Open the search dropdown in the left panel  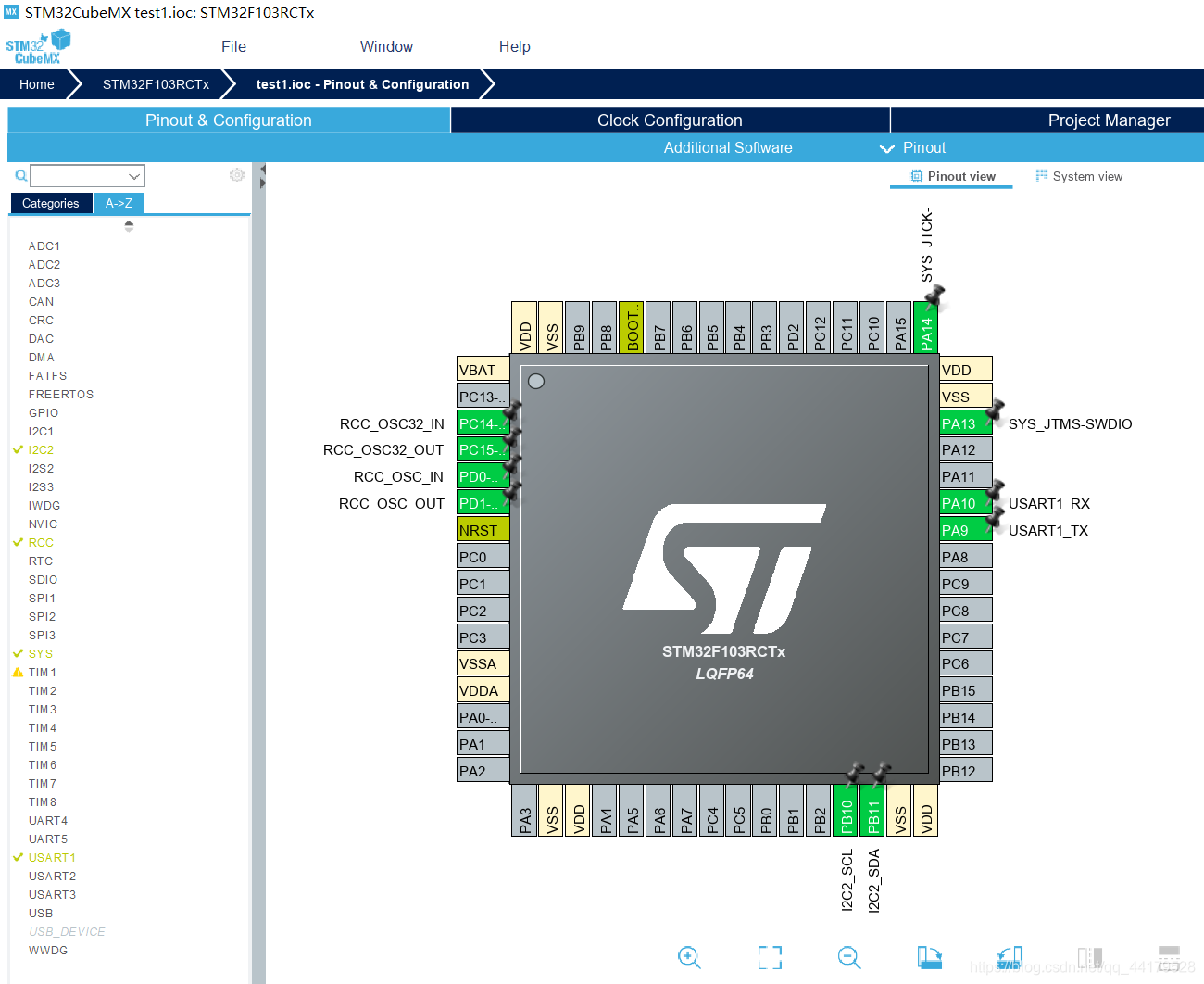(135, 175)
